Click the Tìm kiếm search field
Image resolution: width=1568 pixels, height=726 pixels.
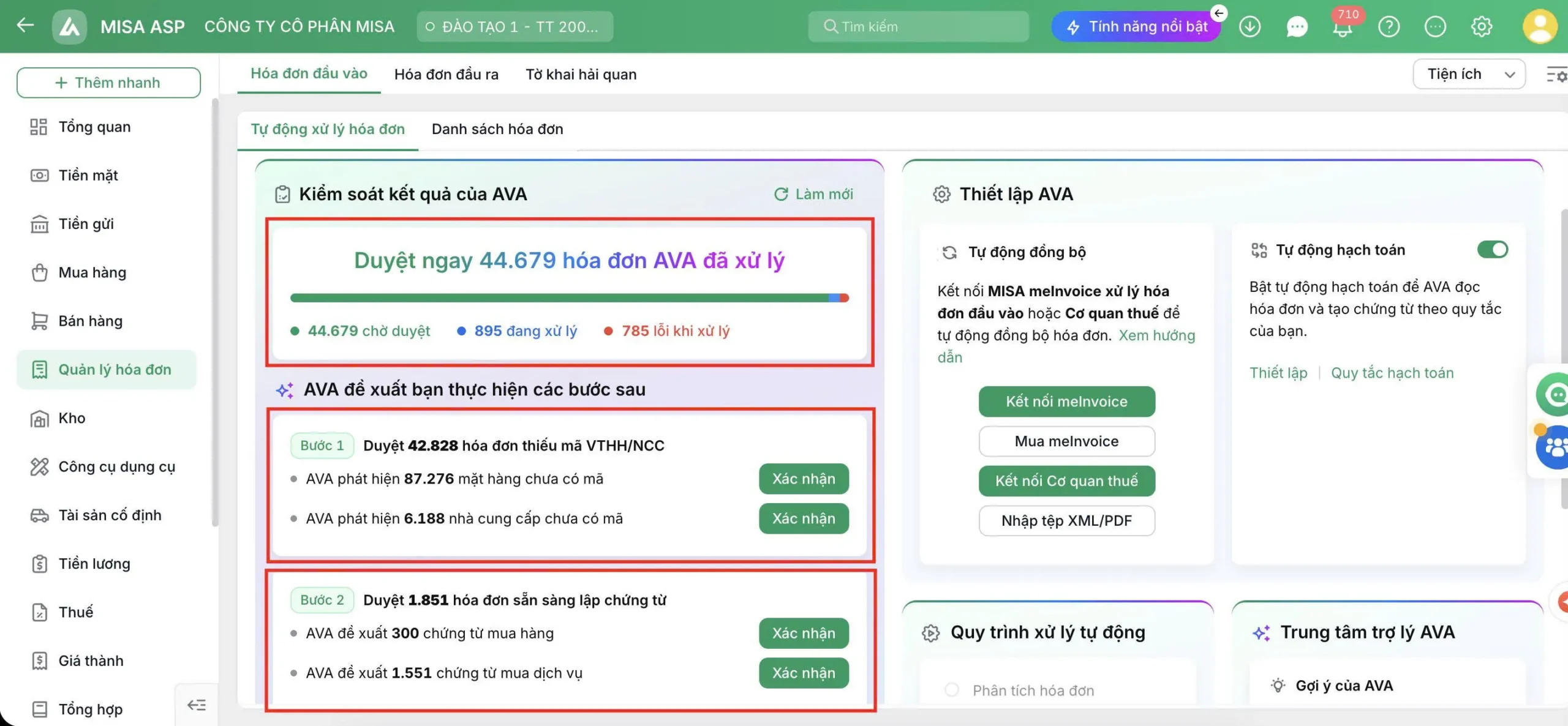pyautogui.click(x=918, y=26)
